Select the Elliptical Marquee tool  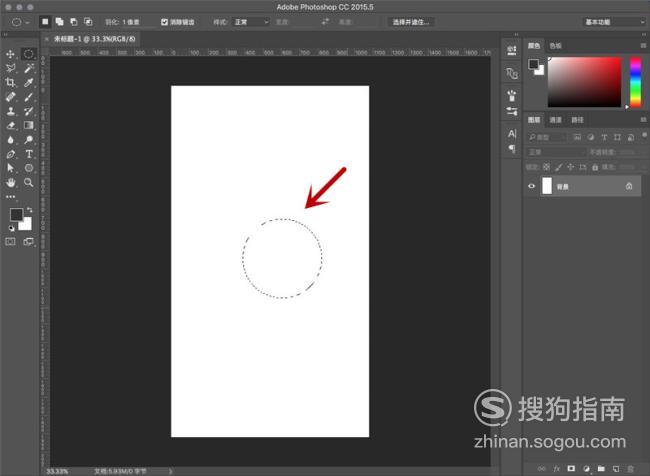(29, 54)
